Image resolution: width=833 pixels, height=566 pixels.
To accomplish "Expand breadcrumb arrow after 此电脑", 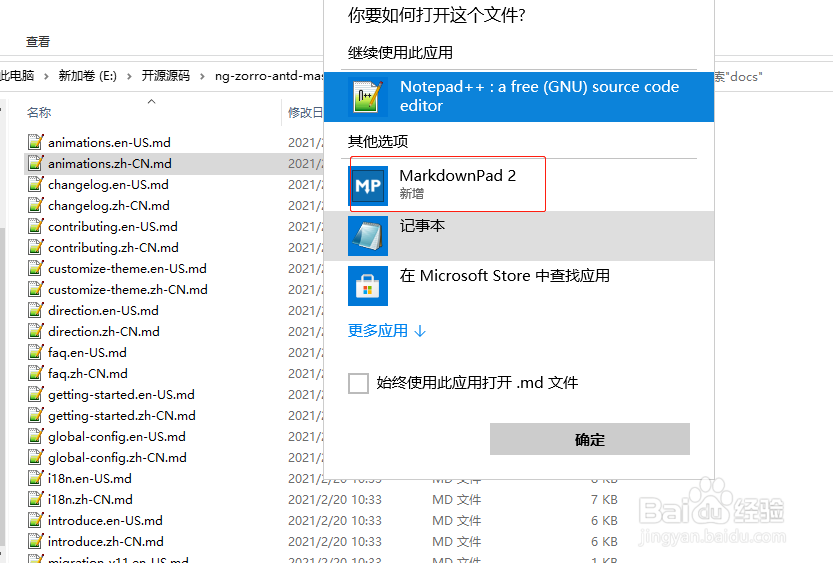I will pyautogui.click(x=46, y=77).
